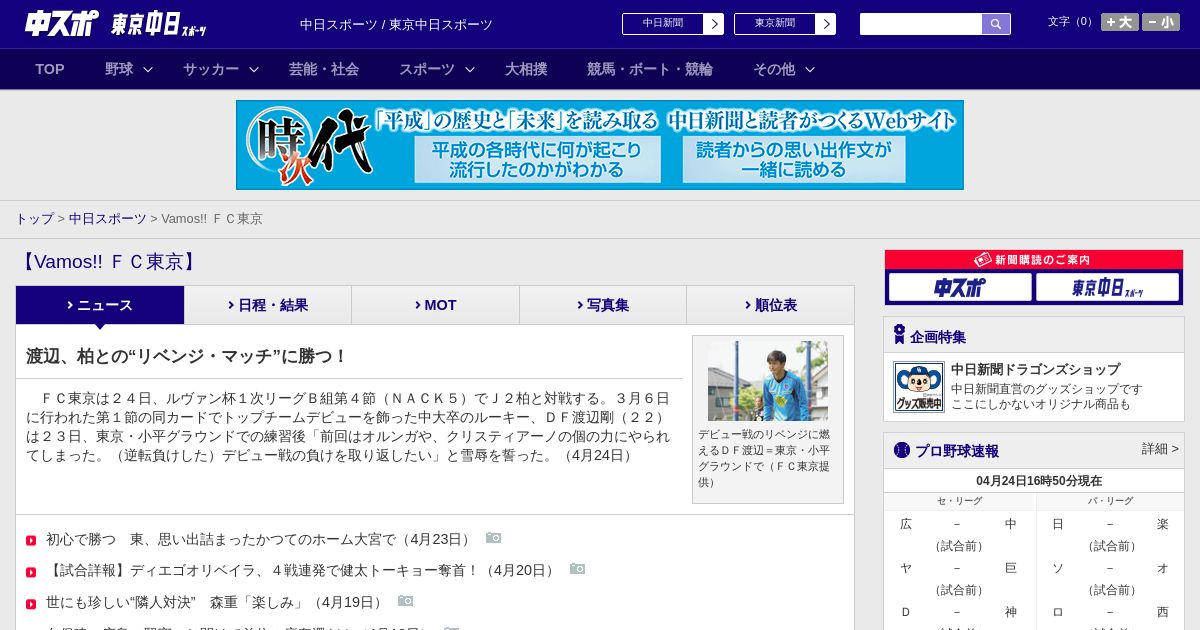Image resolution: width=1200 pixels, height=630 pixels.
Task: Expand the その他 dropdown chevron
Action: tap(810, 69)
